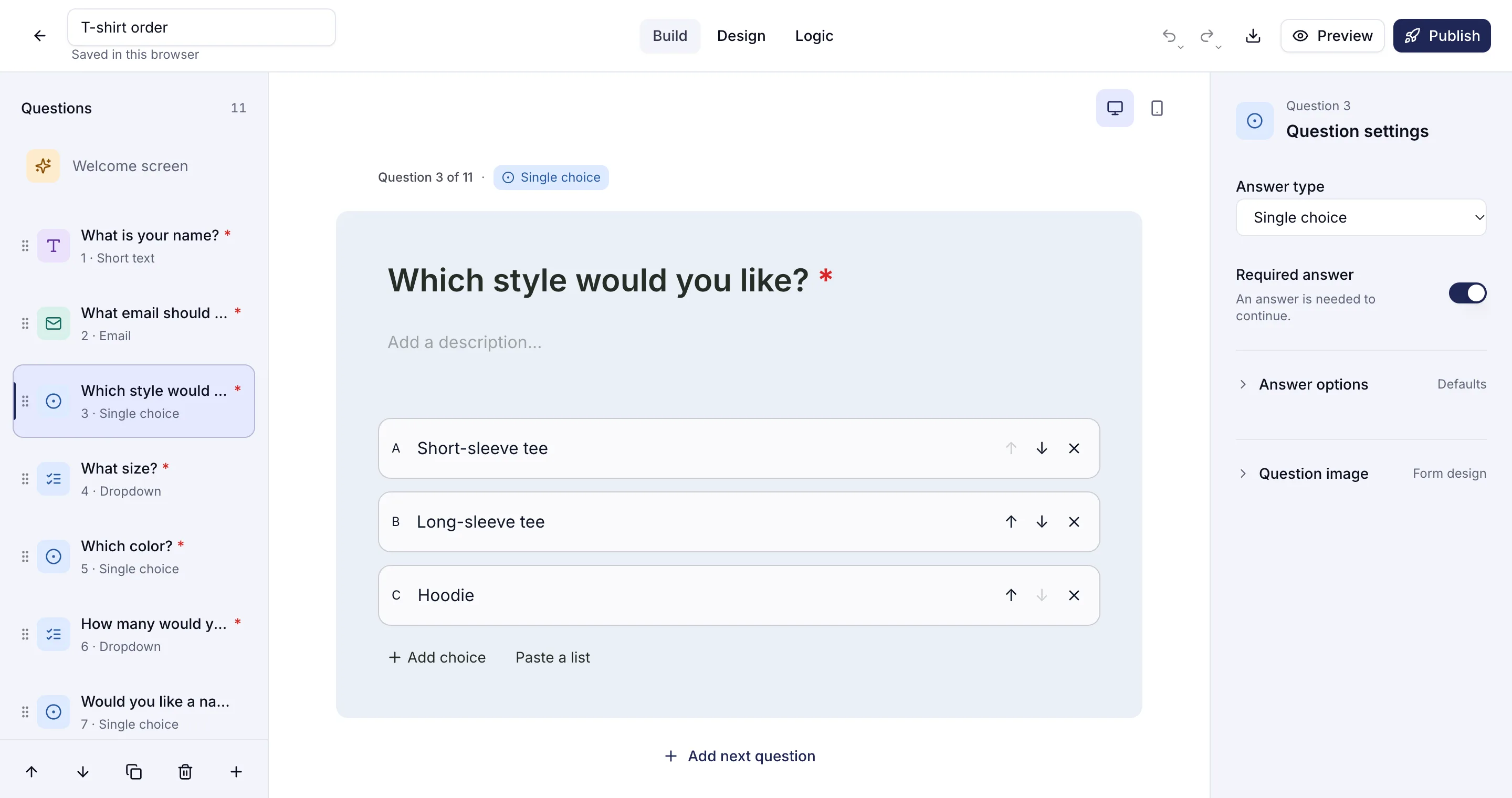Redo the last undone change

click(1206, 36)
